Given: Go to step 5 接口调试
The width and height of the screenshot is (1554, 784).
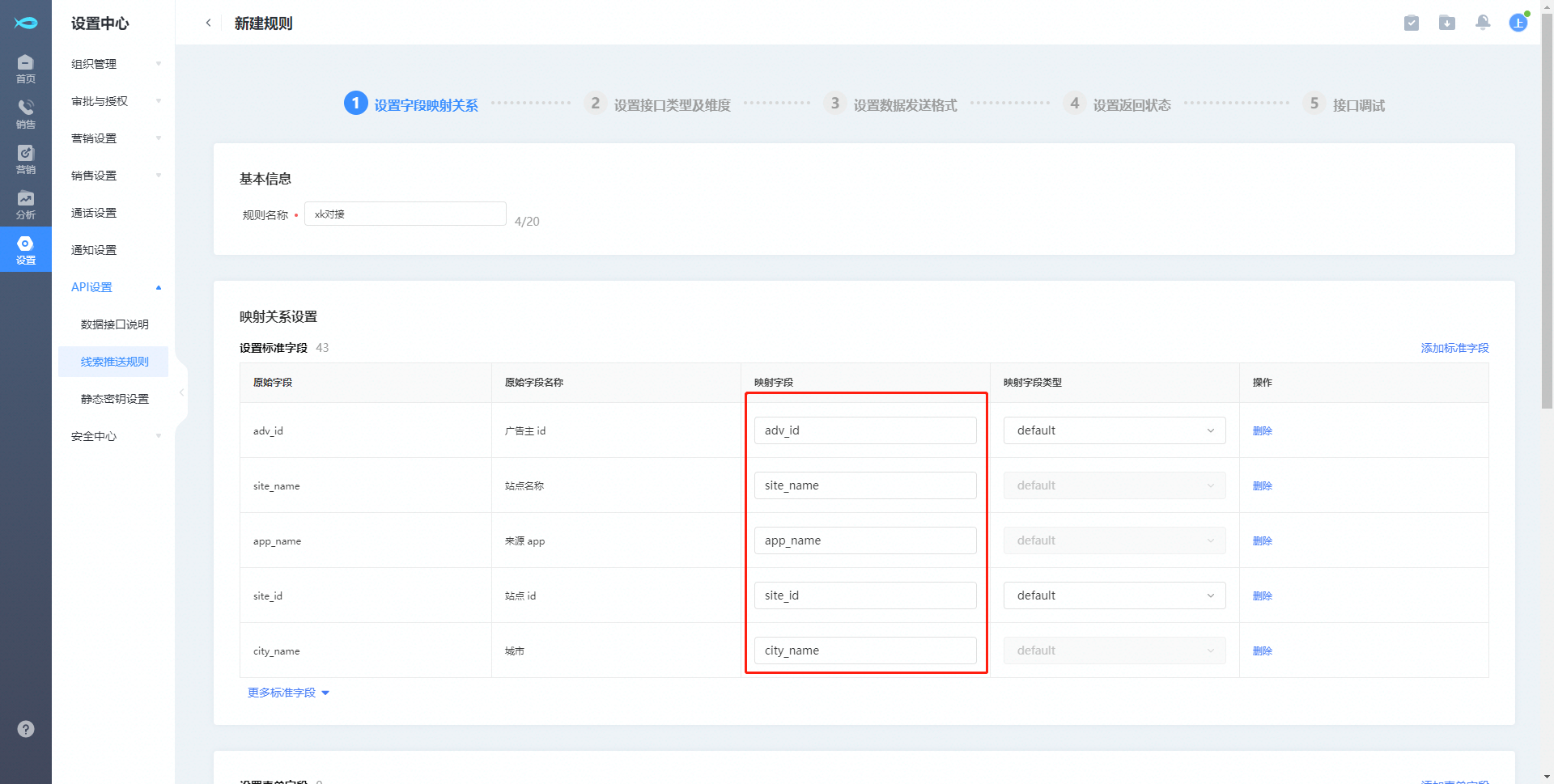Looking at the screenshot, I should click(1344, 104).
